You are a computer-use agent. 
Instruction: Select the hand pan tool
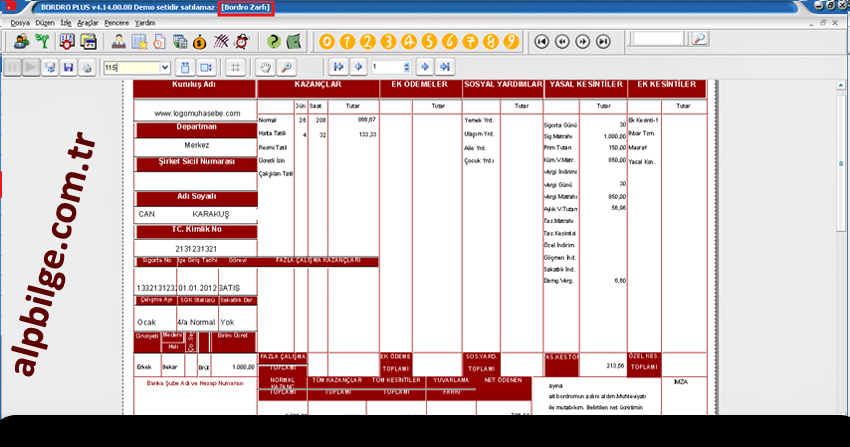click(x=266, y=67)
